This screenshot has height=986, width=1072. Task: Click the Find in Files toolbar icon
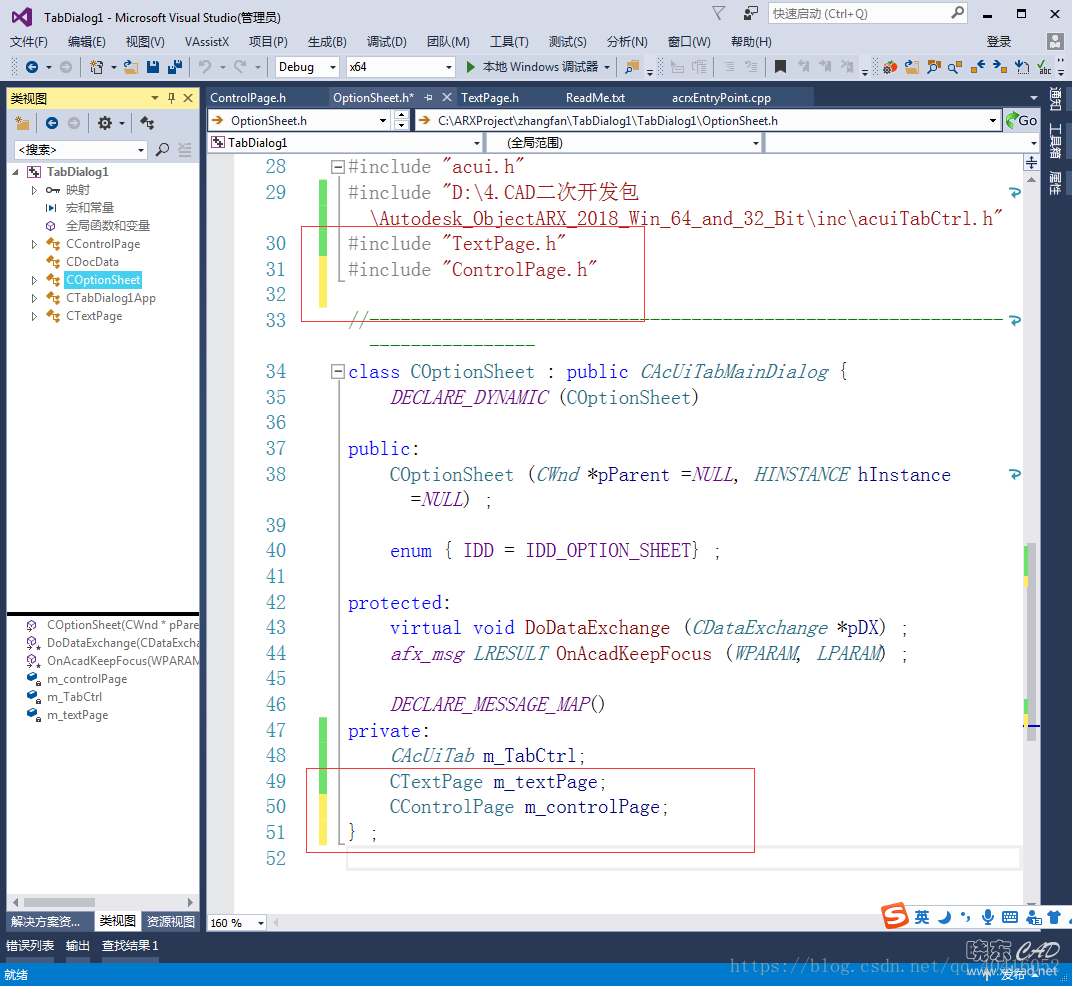632,67
